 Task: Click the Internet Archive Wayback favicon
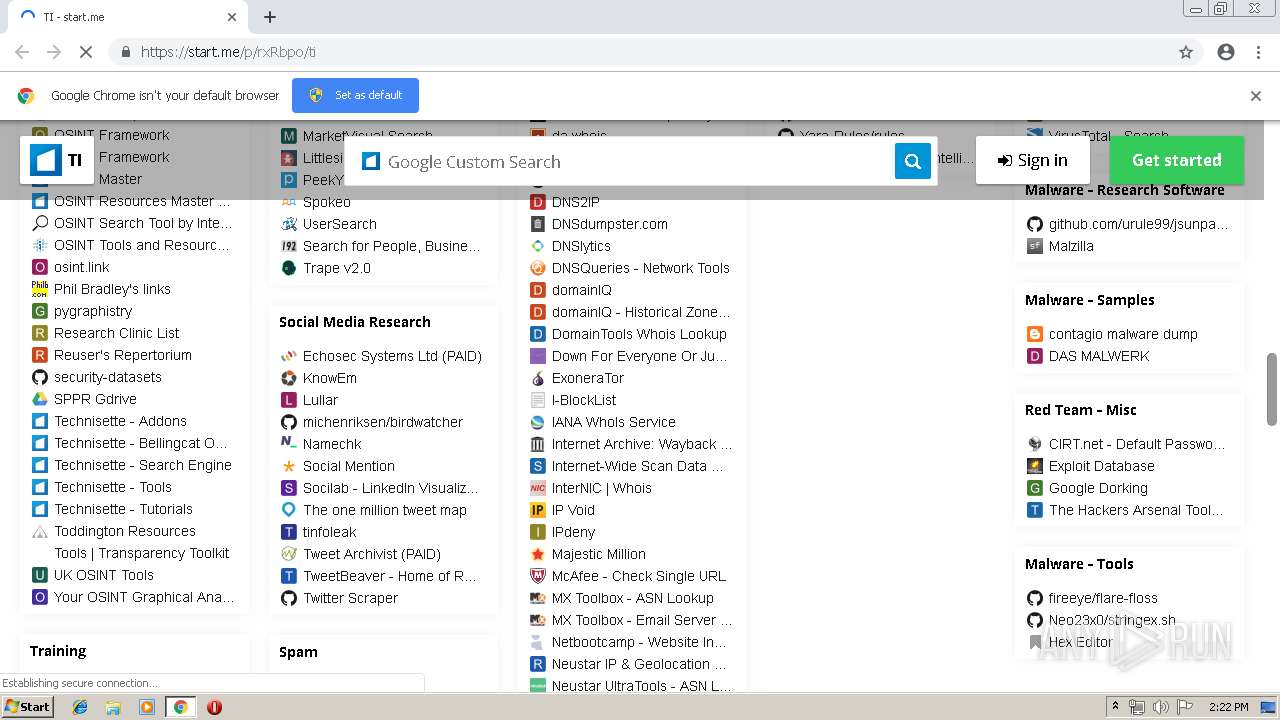click(x=538, y=444)
